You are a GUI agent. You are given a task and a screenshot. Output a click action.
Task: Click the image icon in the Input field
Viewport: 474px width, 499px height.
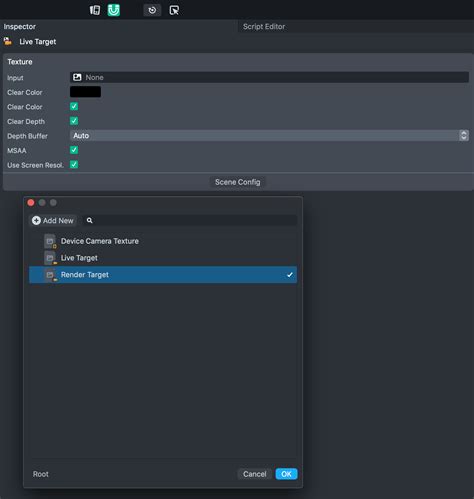[77, 77]
